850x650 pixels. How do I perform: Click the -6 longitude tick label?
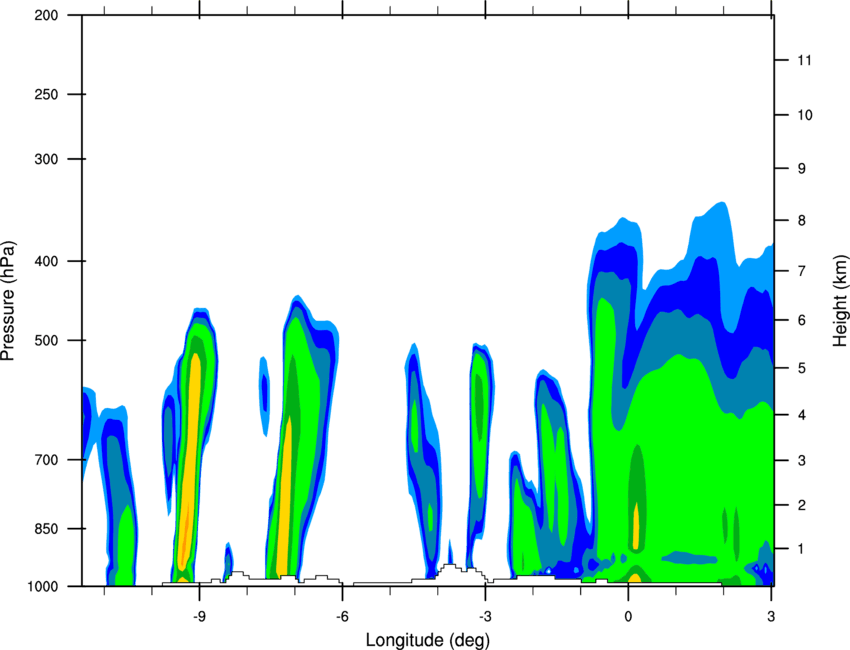coord(342,616)
